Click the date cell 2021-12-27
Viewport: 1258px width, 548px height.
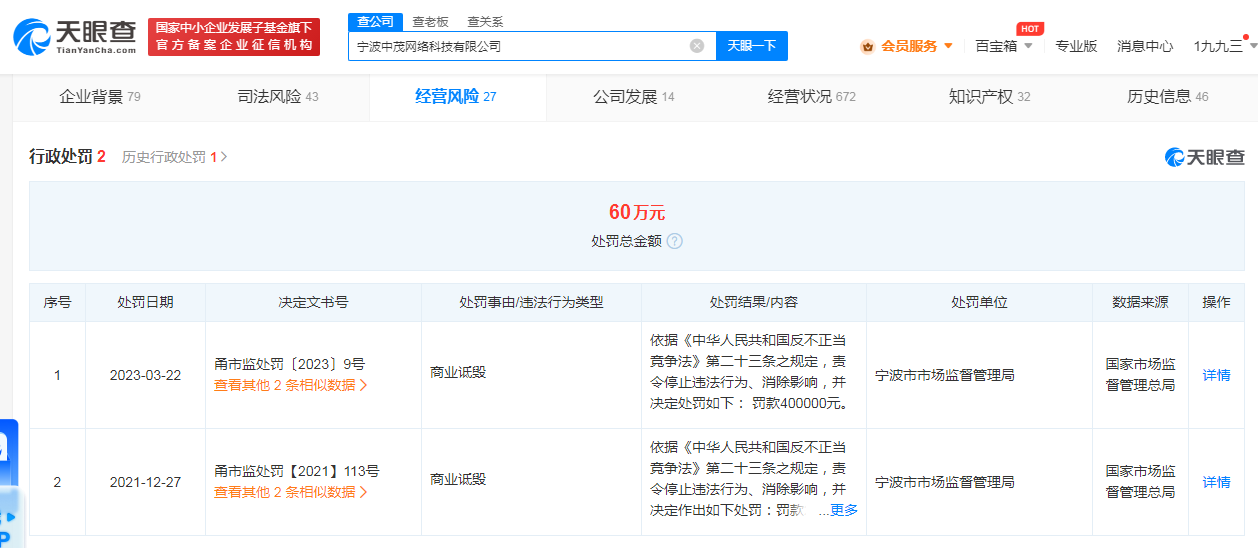tap(145, 482)
